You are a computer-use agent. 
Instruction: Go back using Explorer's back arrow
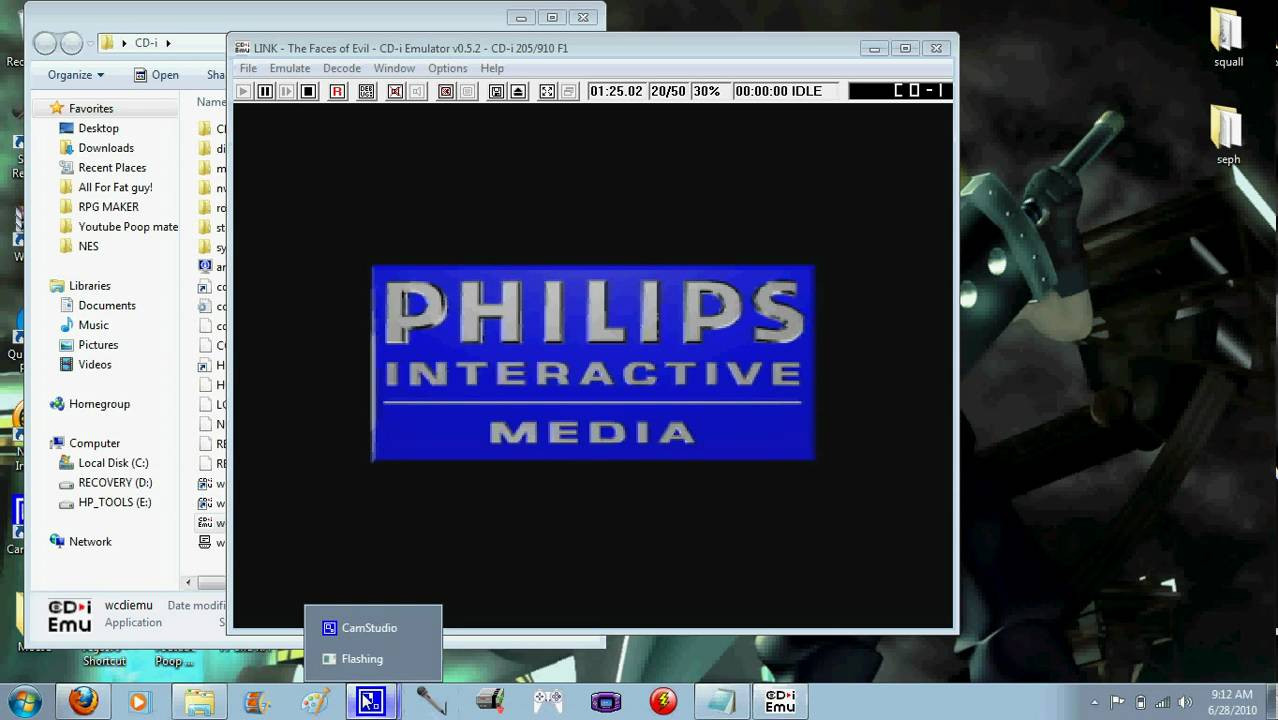pyautogui.click(x=45, y=43)
